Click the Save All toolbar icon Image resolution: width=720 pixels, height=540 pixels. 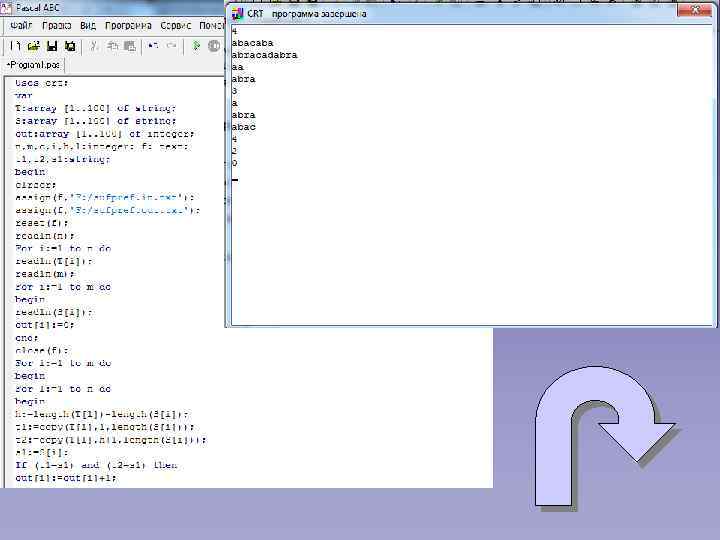70,46
